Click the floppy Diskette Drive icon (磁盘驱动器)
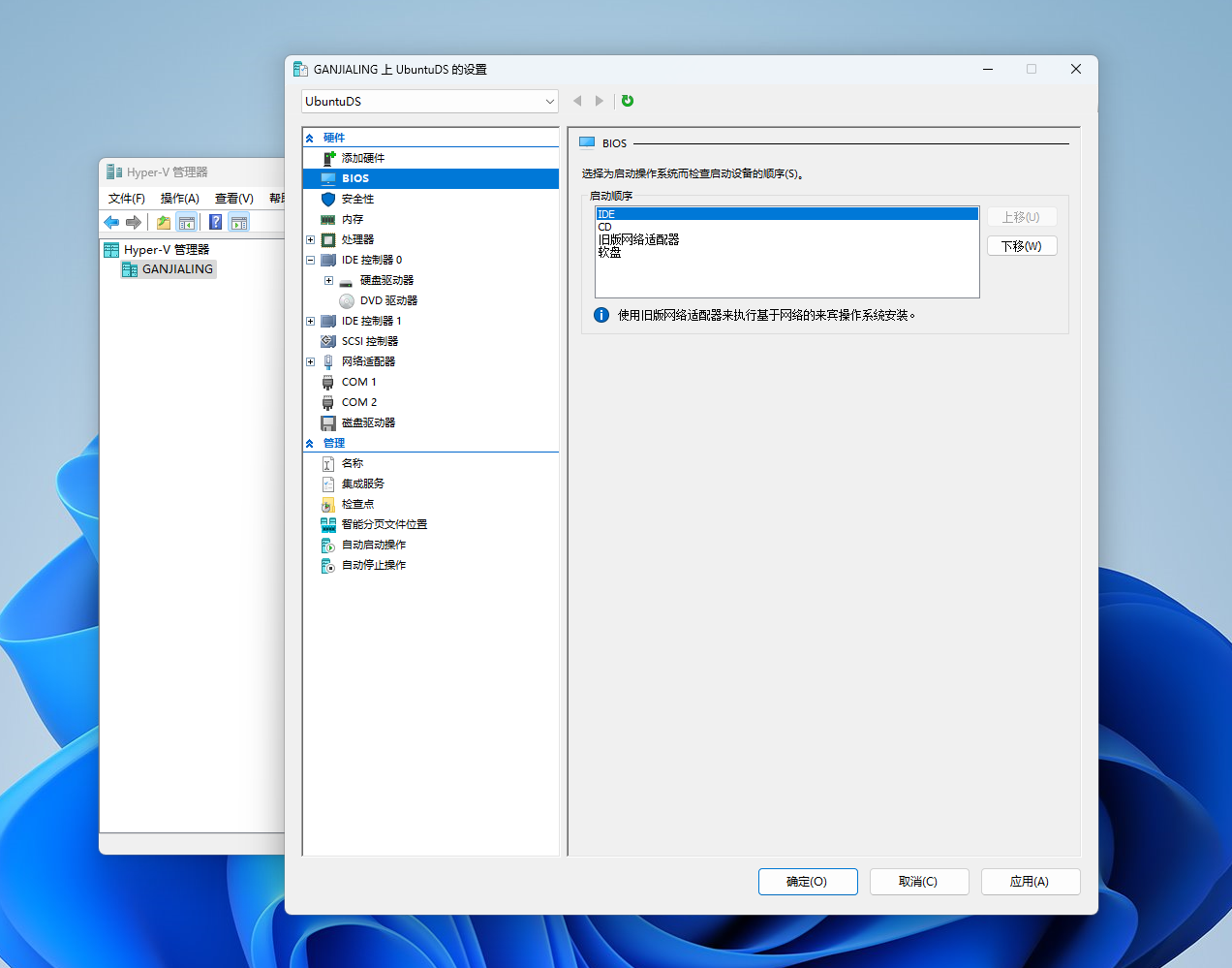 click(328, 422)
